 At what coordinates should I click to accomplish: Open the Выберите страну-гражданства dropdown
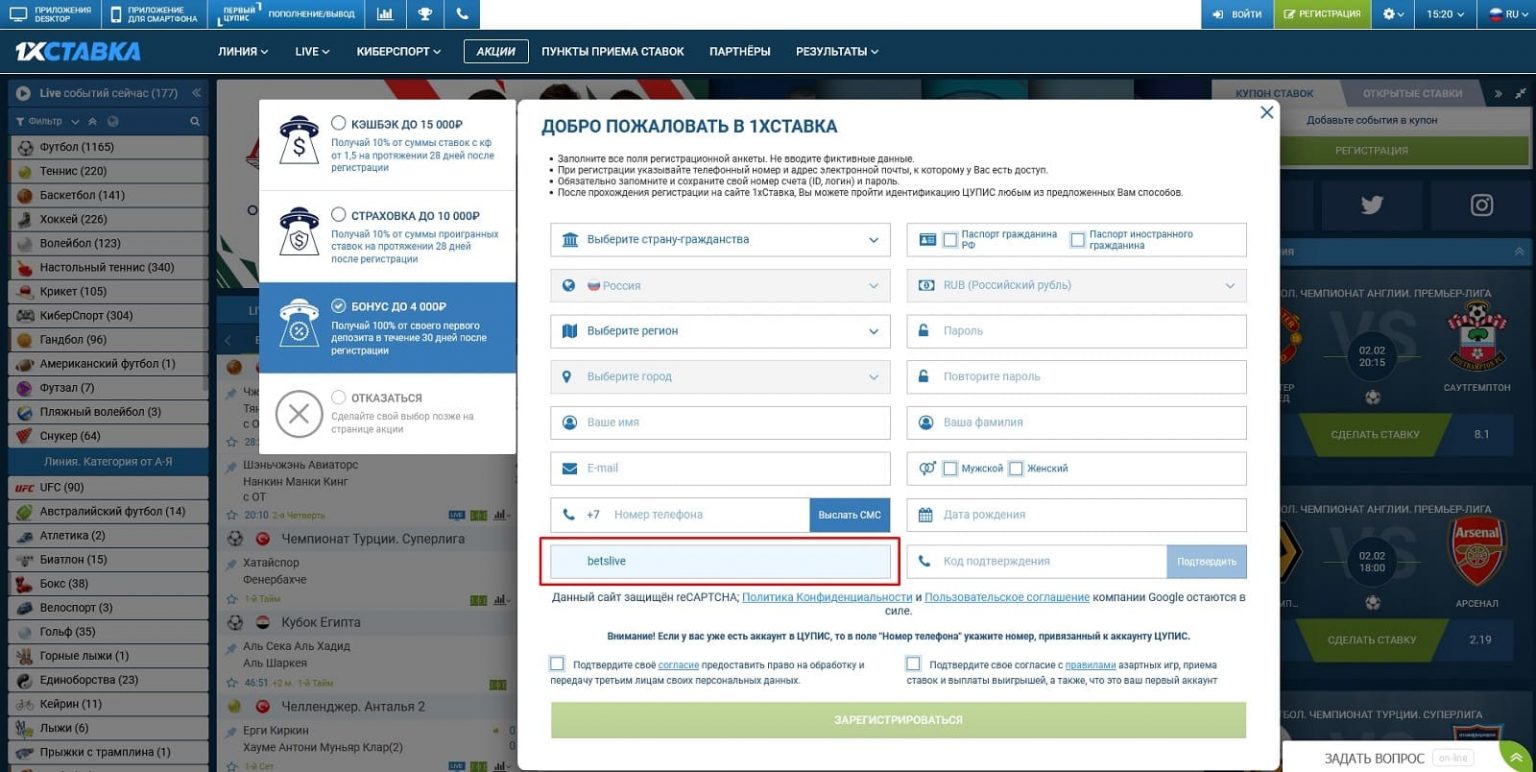720,240
